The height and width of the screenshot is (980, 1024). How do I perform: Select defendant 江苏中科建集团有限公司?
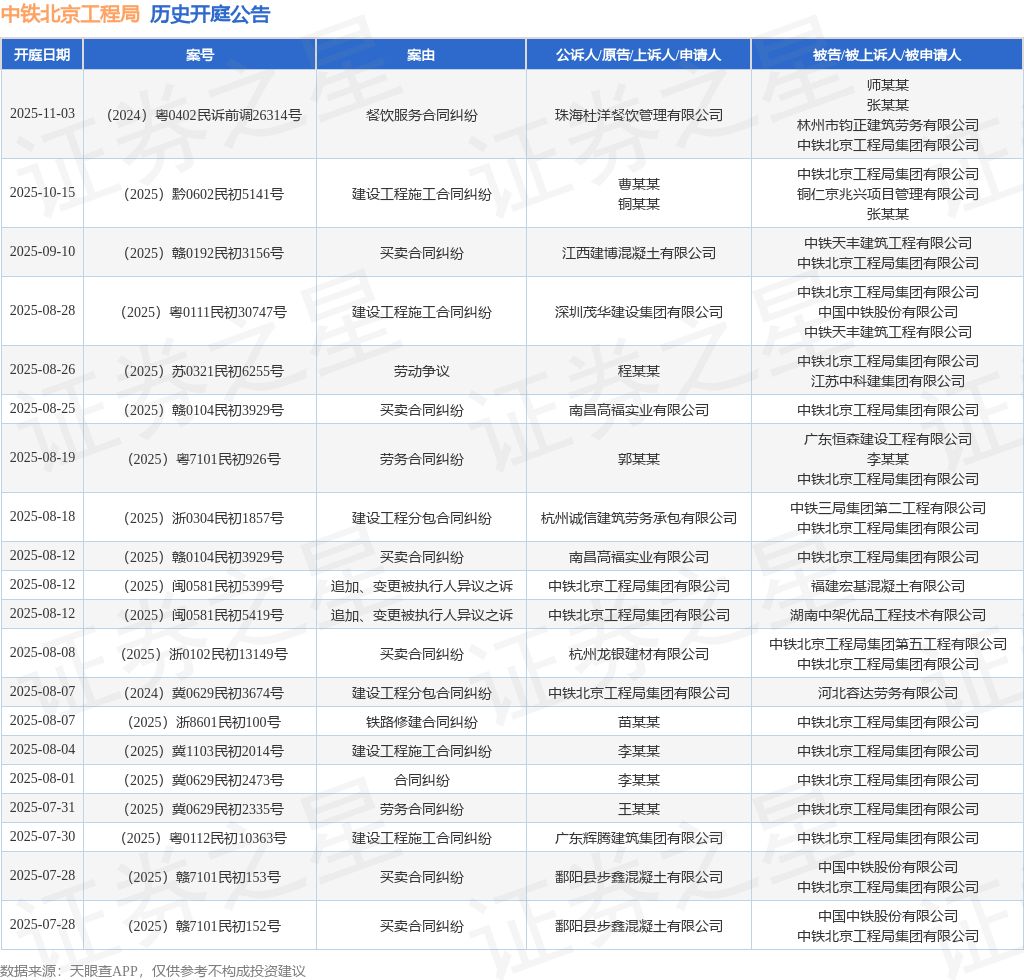pyautogui.click(x=888, y=381)
